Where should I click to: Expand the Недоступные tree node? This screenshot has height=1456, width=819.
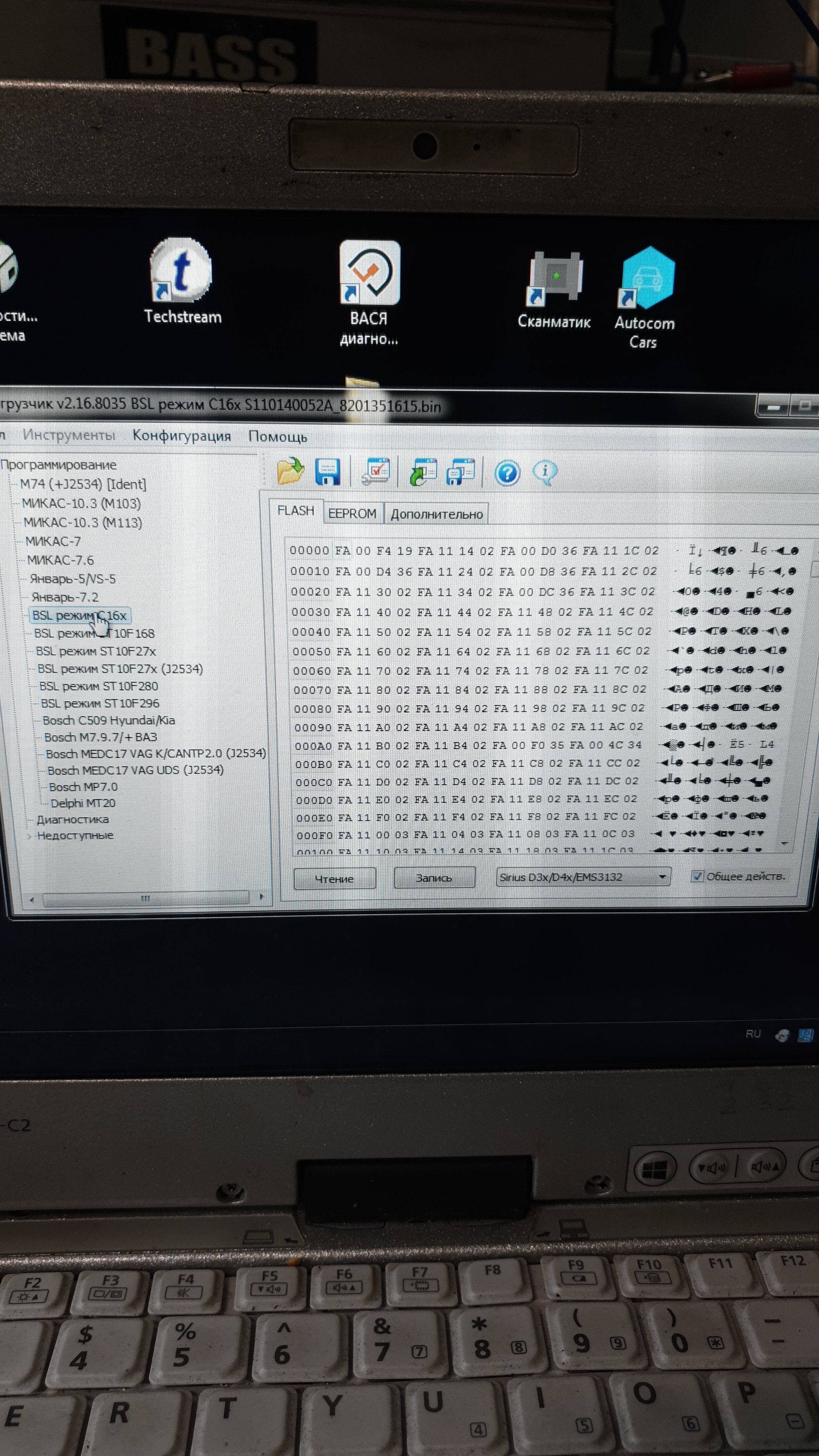click(x=30, y=836)
